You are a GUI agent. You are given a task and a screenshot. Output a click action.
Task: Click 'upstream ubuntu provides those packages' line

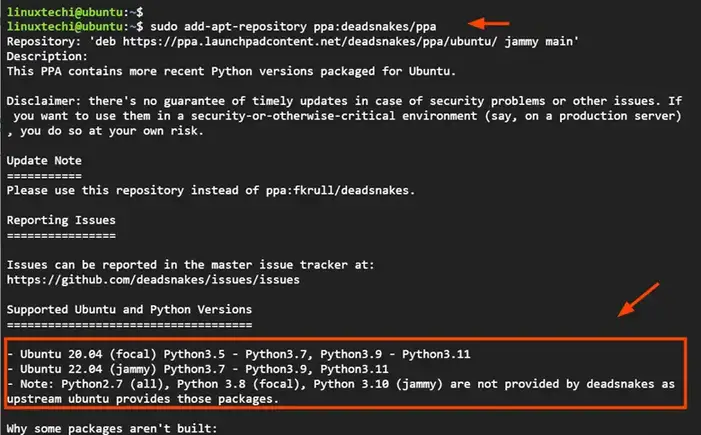[140, 398]
